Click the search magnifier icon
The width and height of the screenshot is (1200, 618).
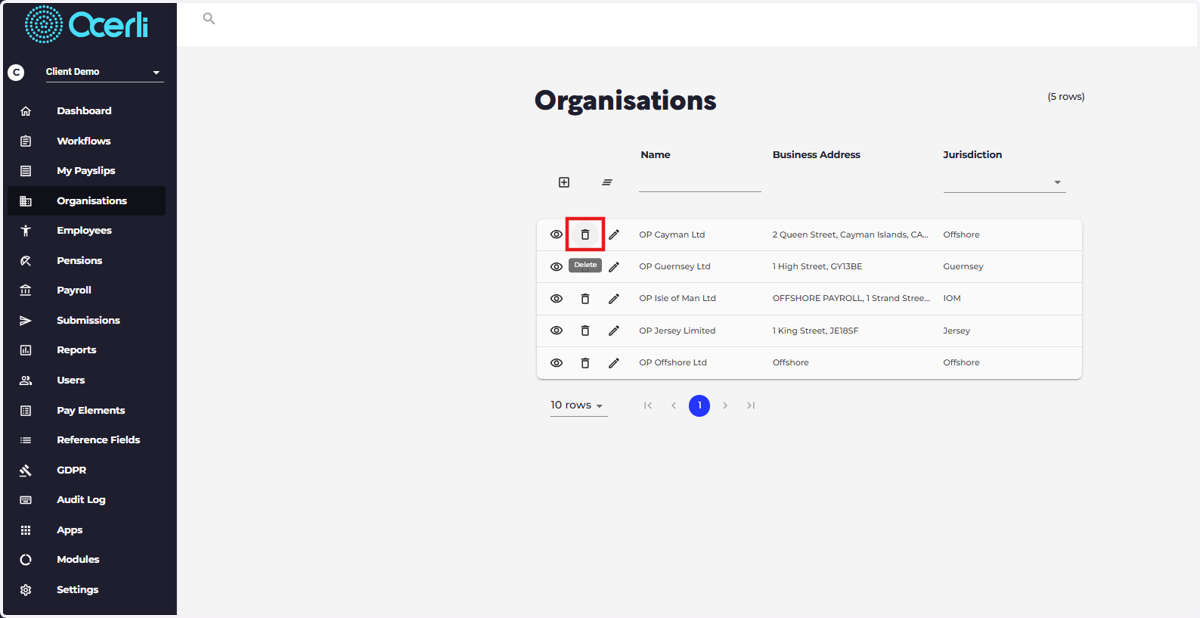pyautogui.click(x=209, y=18)
